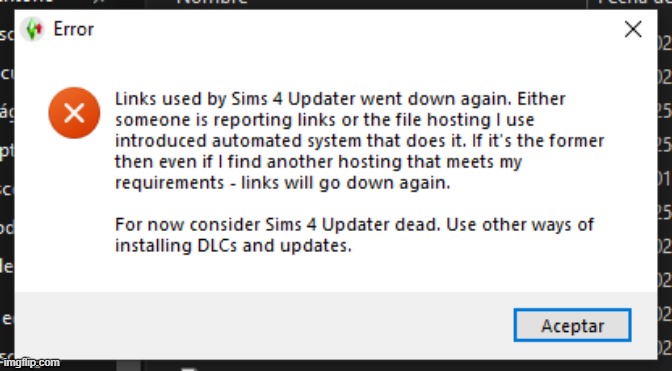The image size is (672, 371).
Task: Click the Aceptar button
Action: tap(572, 326)
